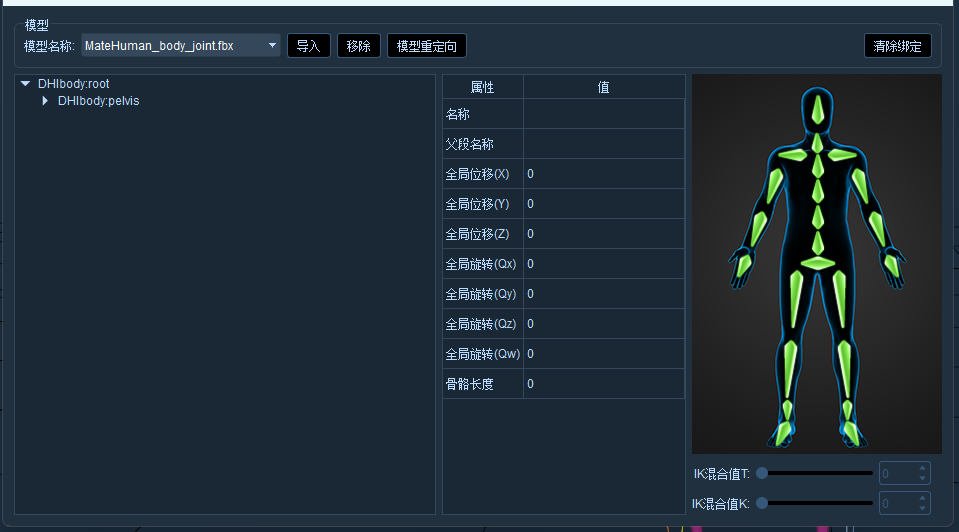Click the pelvis bone on the body diagram
The width and height of the screenshot is (959, 532).
(818, 264)
